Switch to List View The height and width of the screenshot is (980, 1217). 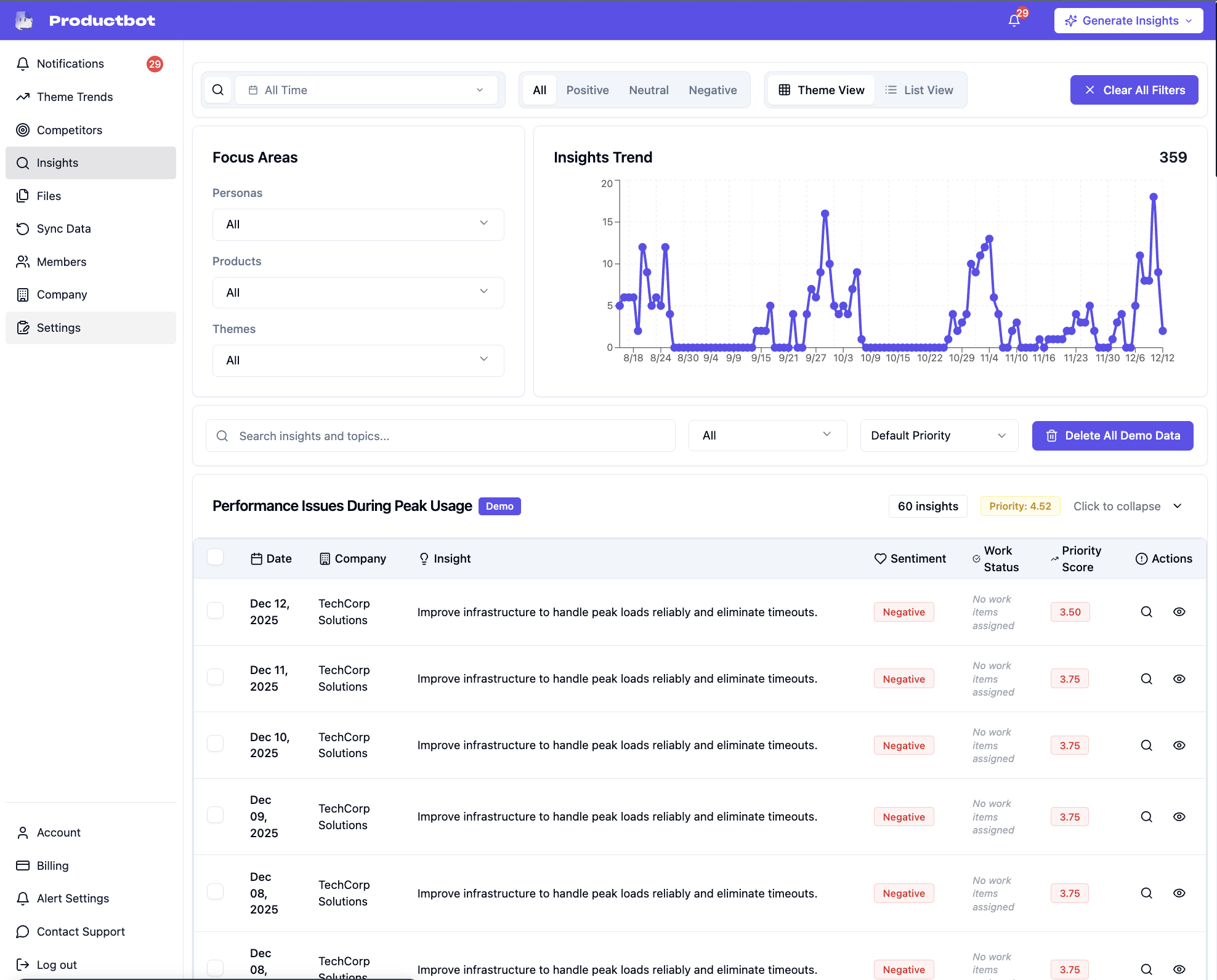[x=919, y=90]
